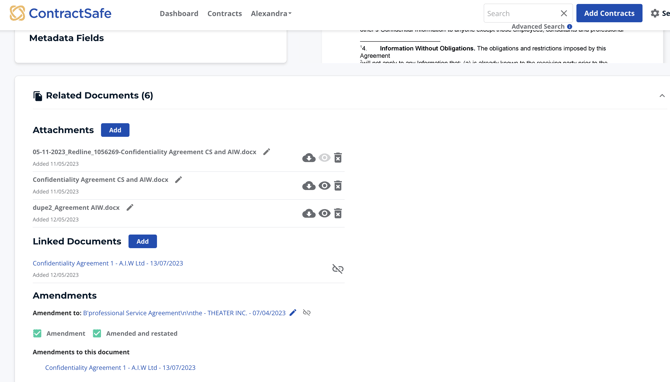
Task: Download Confidentiality Agreement CS and AIW.docx
Action: 309,185
